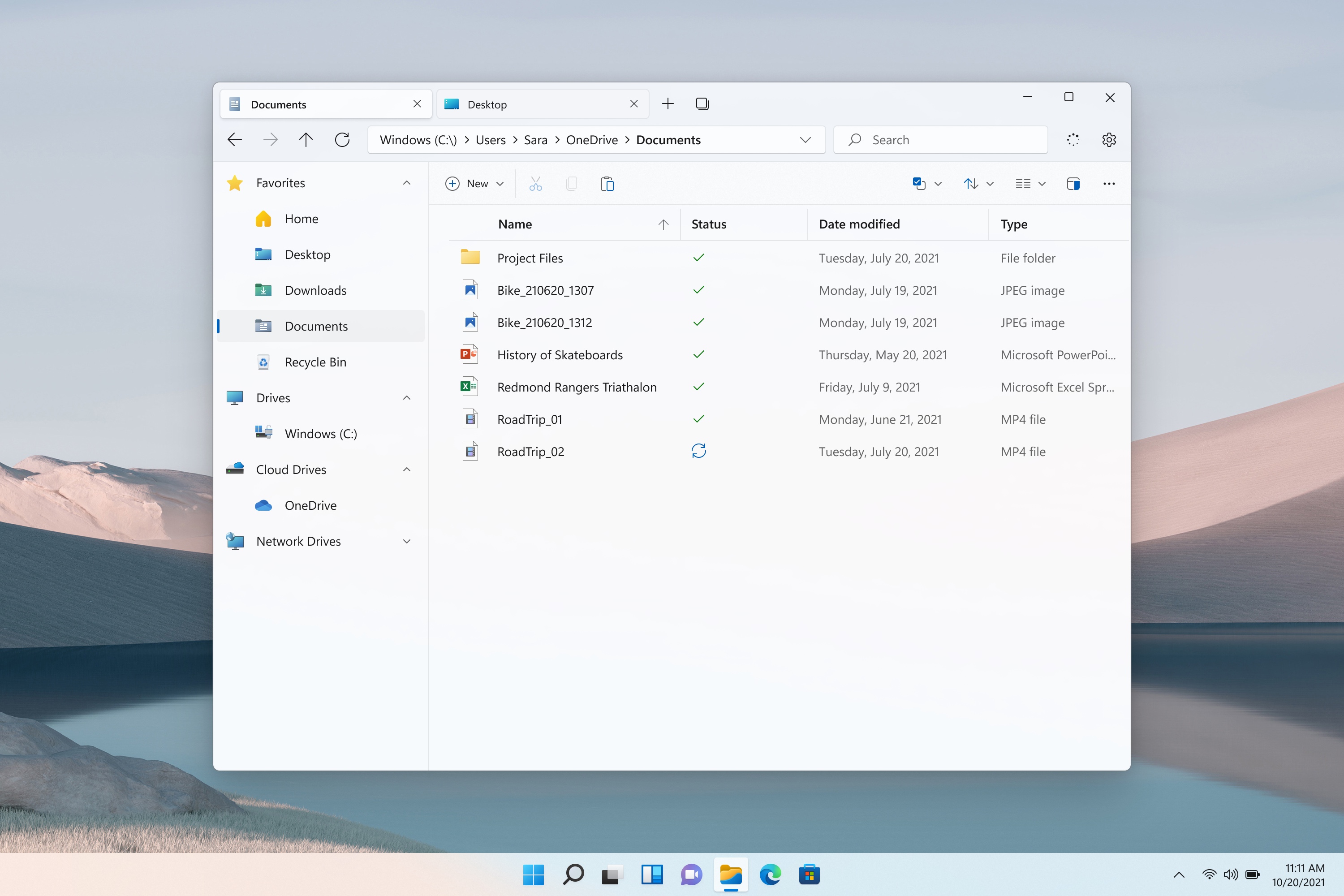Toggle synced status for Redmond Rangers Triathalon
1344x896 pixels.
[x=697, y=386]
